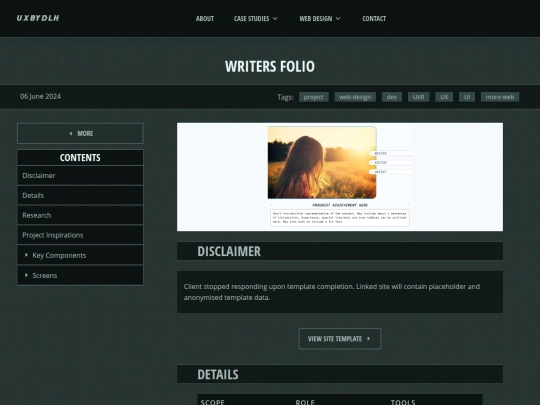
Task: Select the web-design tag
Action: coord(355,97)
